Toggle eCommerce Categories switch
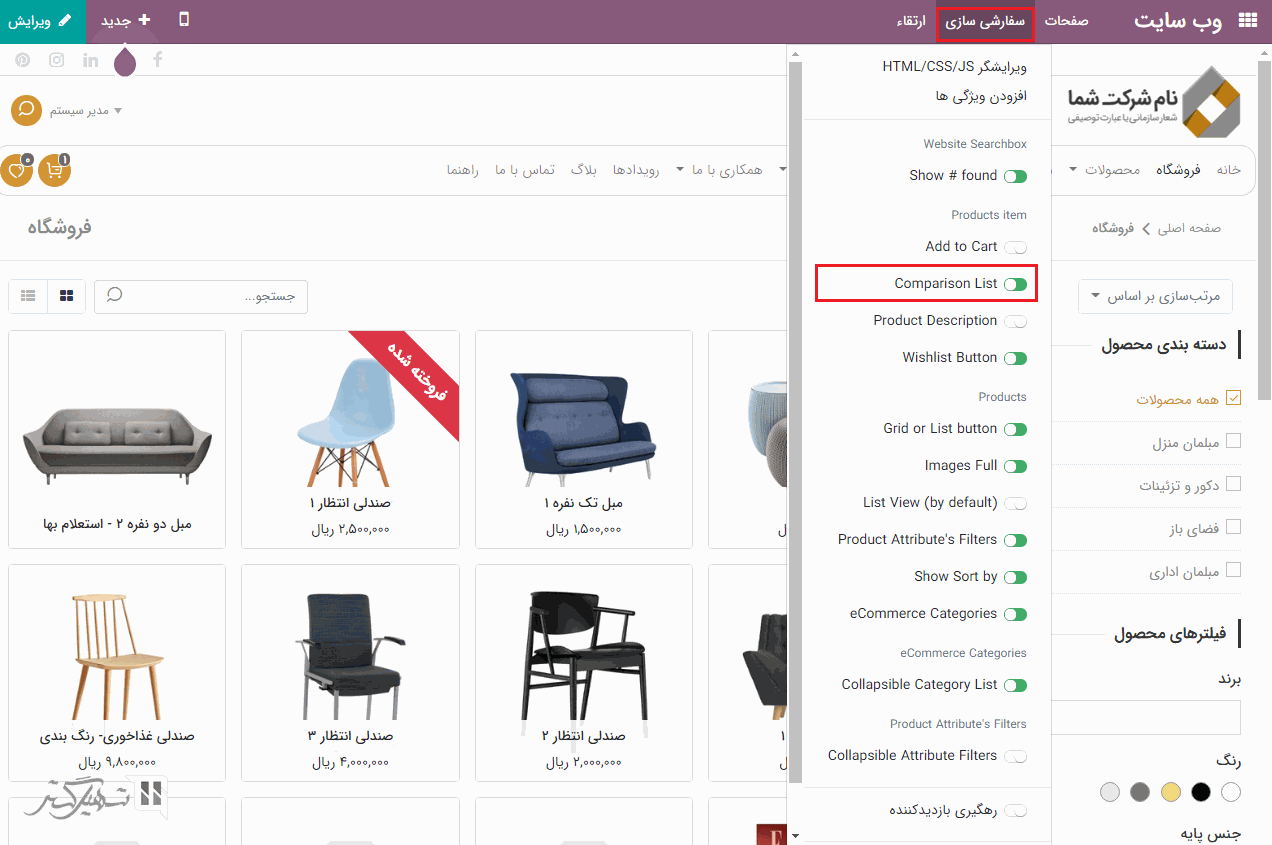This screenshot has width=1272, height=845. tap(1016, 614)
